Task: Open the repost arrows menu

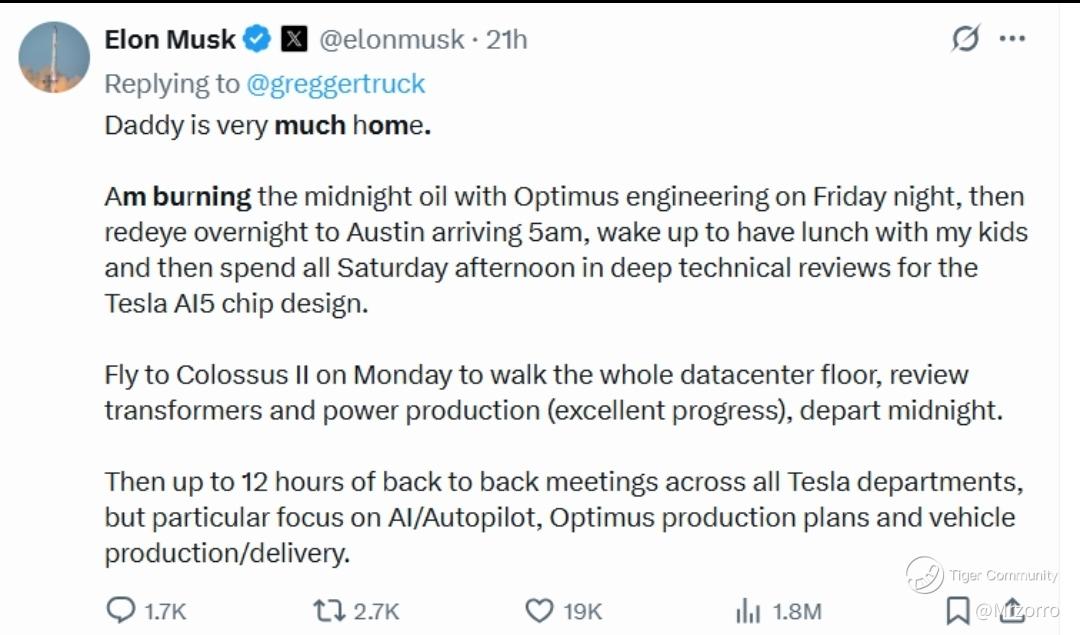Action: (x=326, y=609)
